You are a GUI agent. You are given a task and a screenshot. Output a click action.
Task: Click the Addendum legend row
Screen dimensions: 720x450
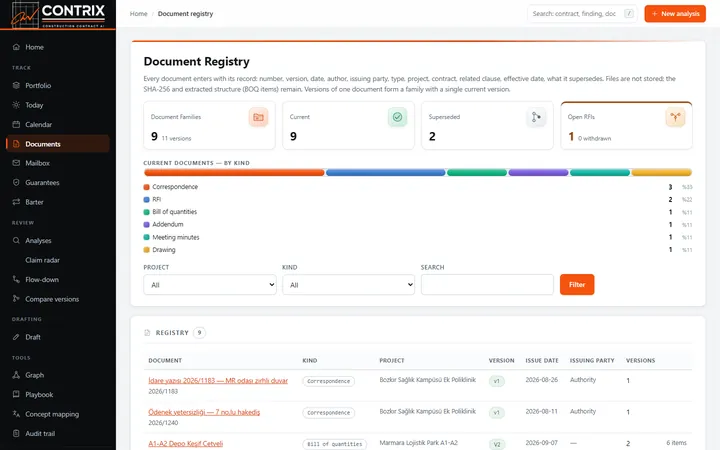[x=417, y=225]
